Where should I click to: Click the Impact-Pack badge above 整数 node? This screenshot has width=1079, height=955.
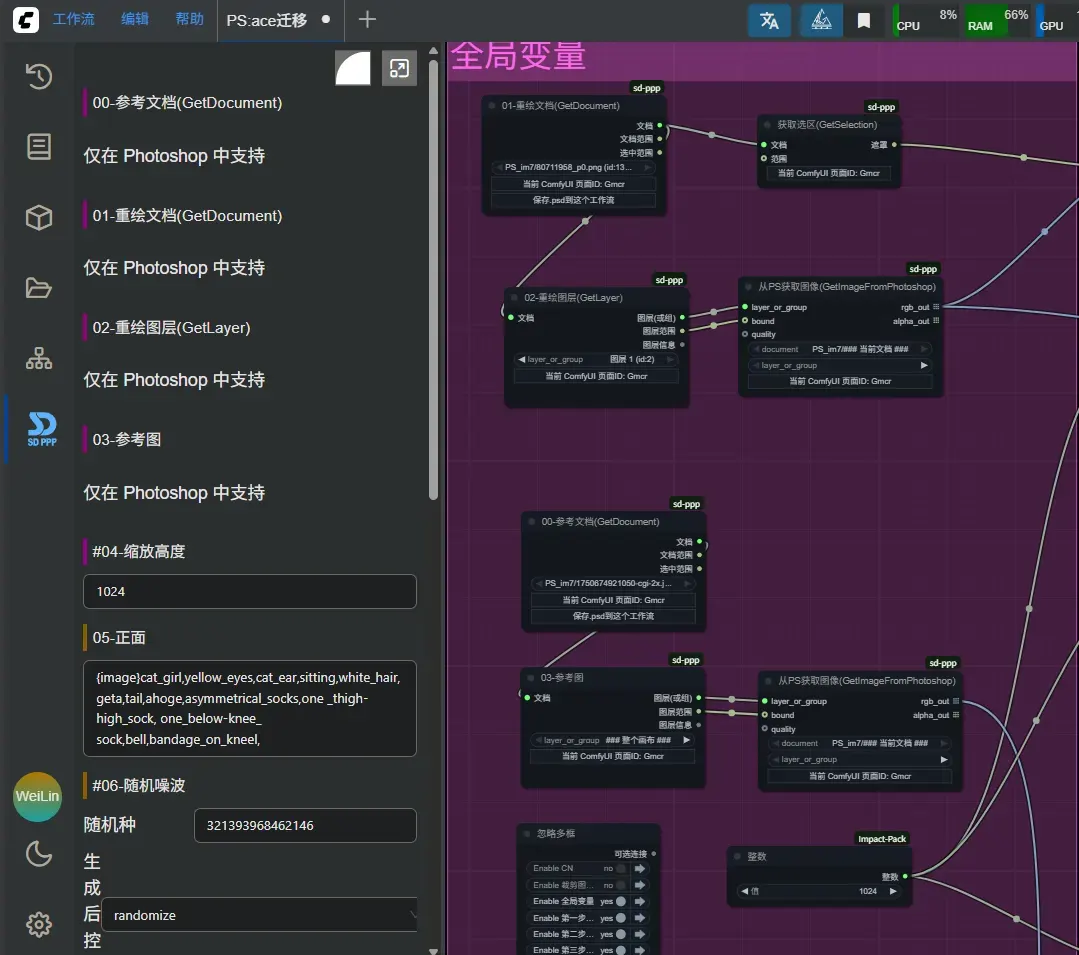coord(882,839)
